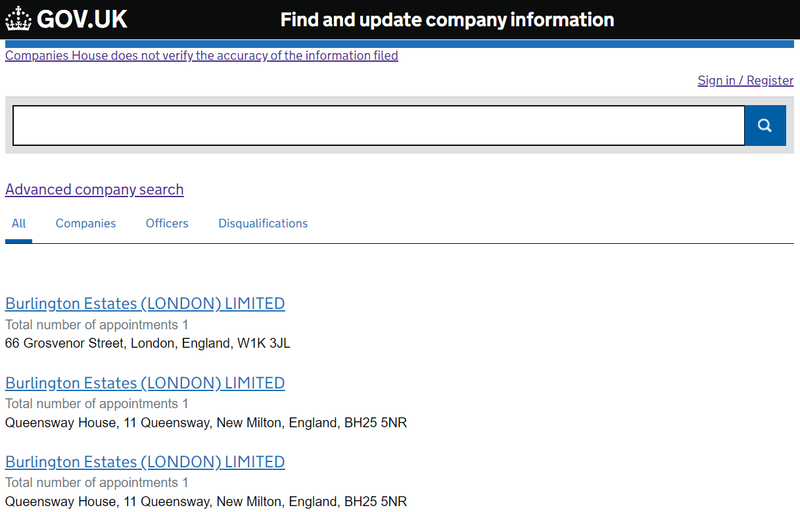Click the magnifying glass search button
The width and height of the screenshot is (800, 512).
765,125
